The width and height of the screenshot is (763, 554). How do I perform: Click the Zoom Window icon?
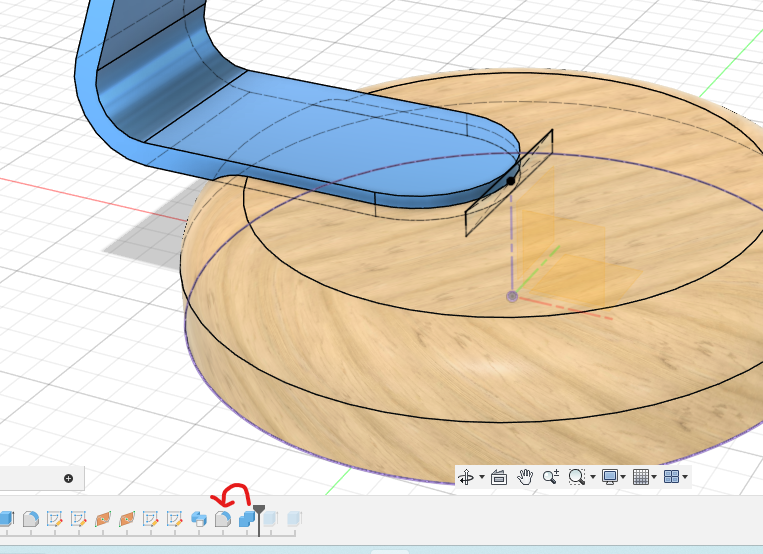click(x=576, y=478)
